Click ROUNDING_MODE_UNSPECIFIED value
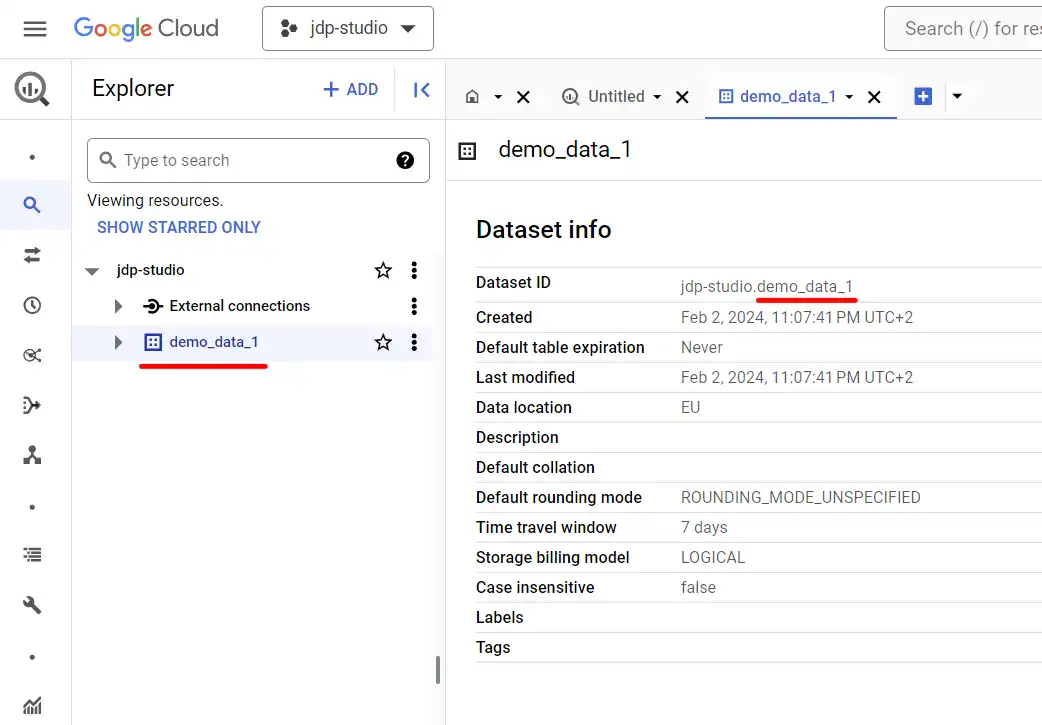The height and width of the screenshot is (725, 1042). (801, 498)
